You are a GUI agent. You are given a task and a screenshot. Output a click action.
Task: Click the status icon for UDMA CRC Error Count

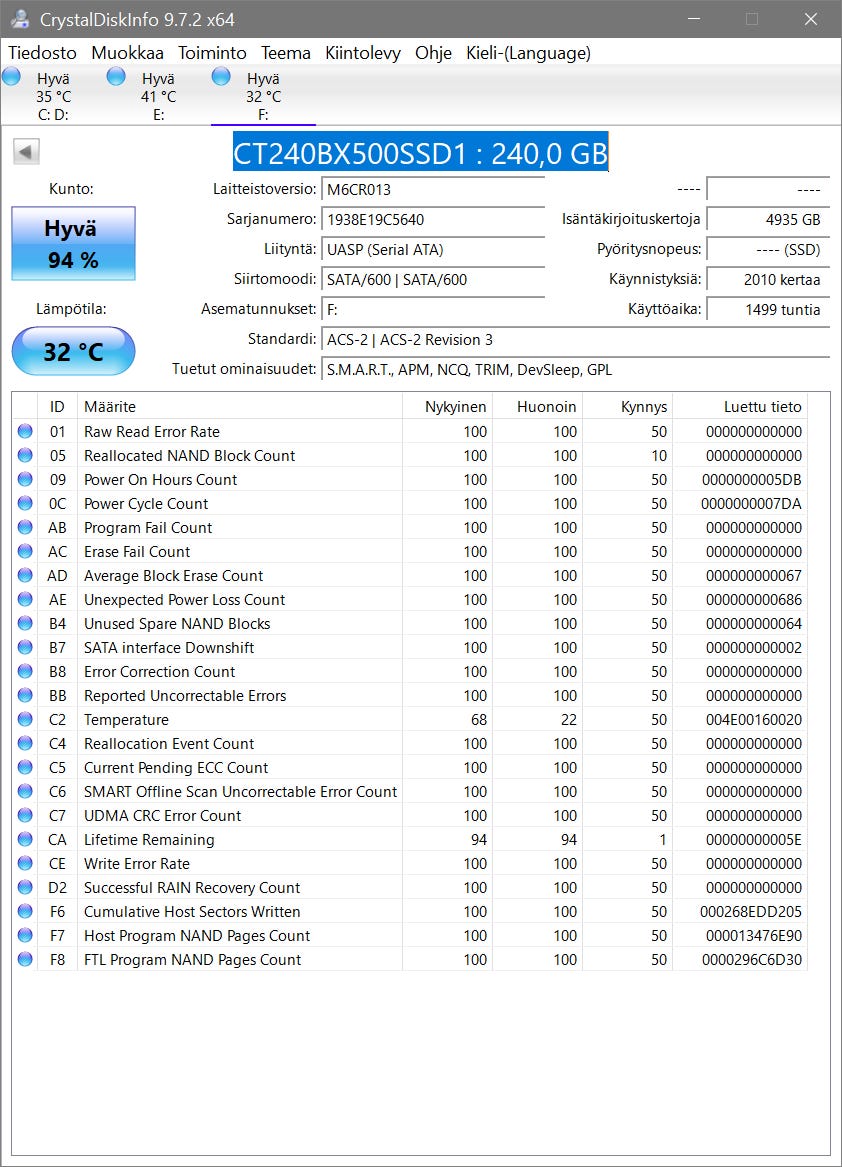[25, 815]
